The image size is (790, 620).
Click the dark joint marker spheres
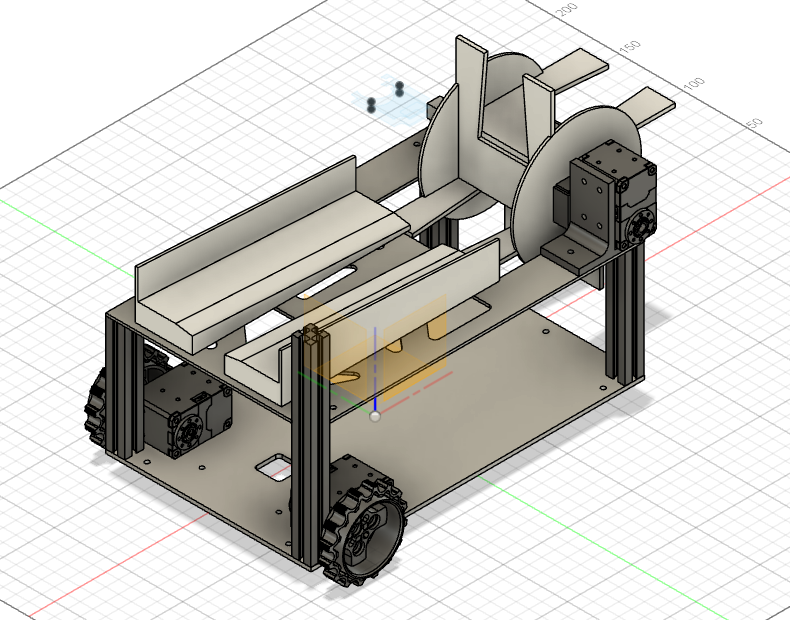[x=385, y=97]
